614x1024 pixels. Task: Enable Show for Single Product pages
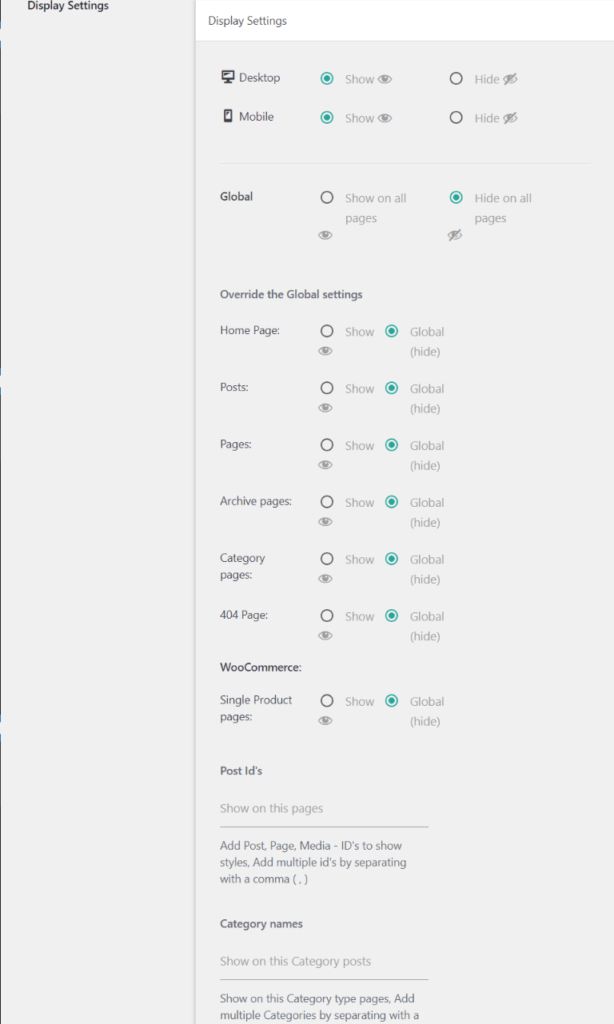pyautogui.click(x=327, y=702)
